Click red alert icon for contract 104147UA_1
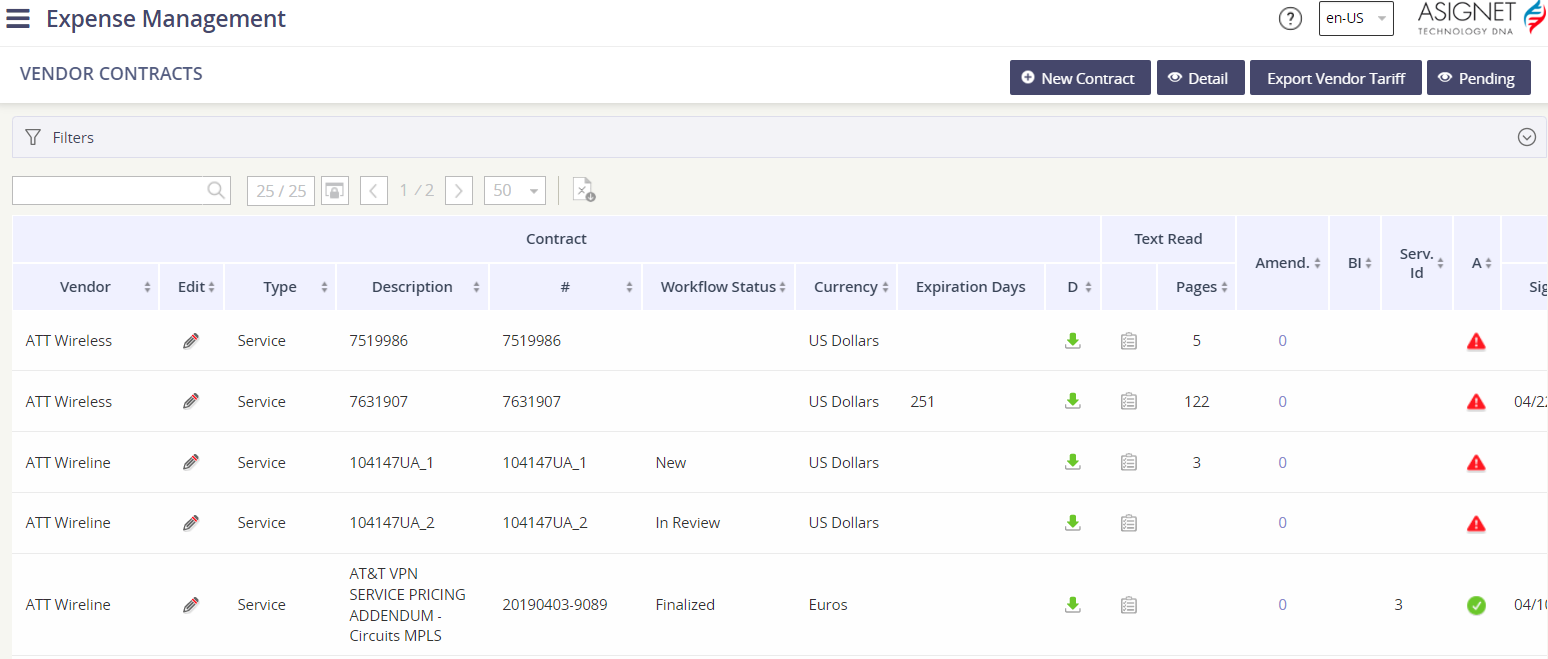This screenshot has height=659, width=1548. tap(1476, 463)
